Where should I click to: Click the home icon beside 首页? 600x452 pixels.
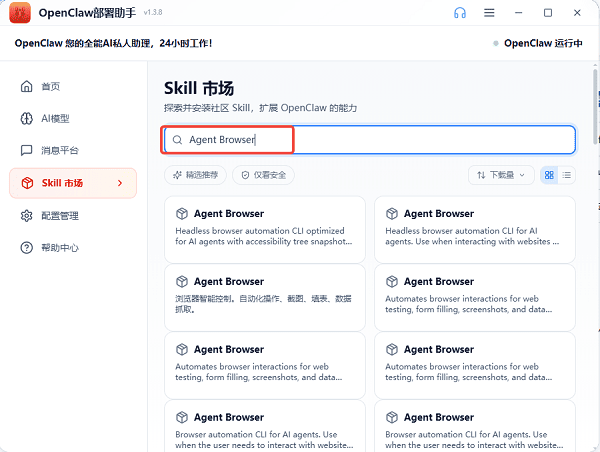point(26,86)
